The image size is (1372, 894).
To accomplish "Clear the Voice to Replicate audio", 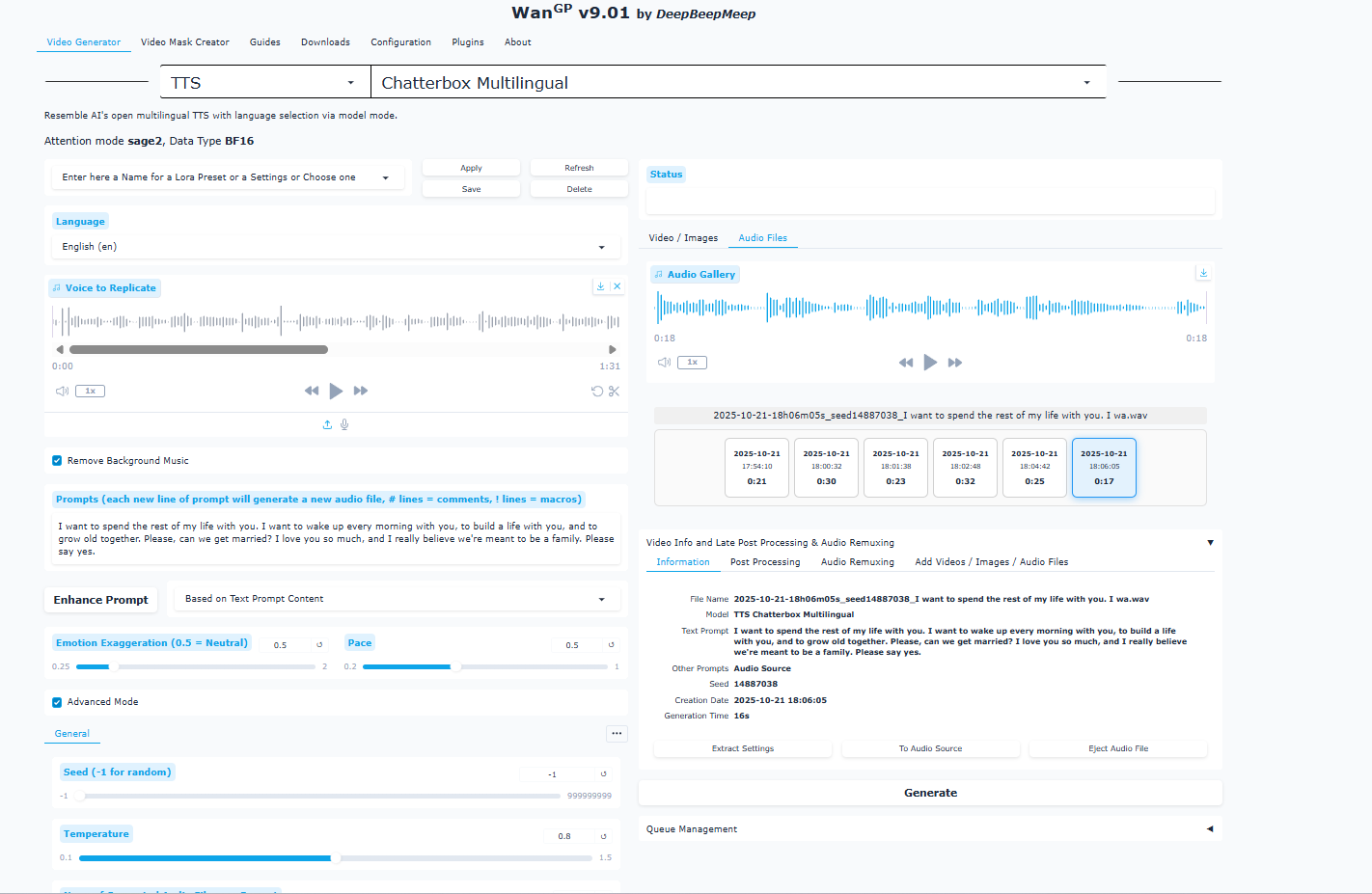I will pos(617,286).
